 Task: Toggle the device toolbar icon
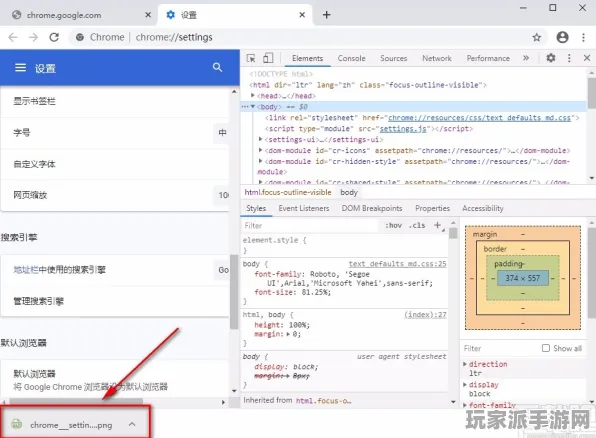[268, 58]
